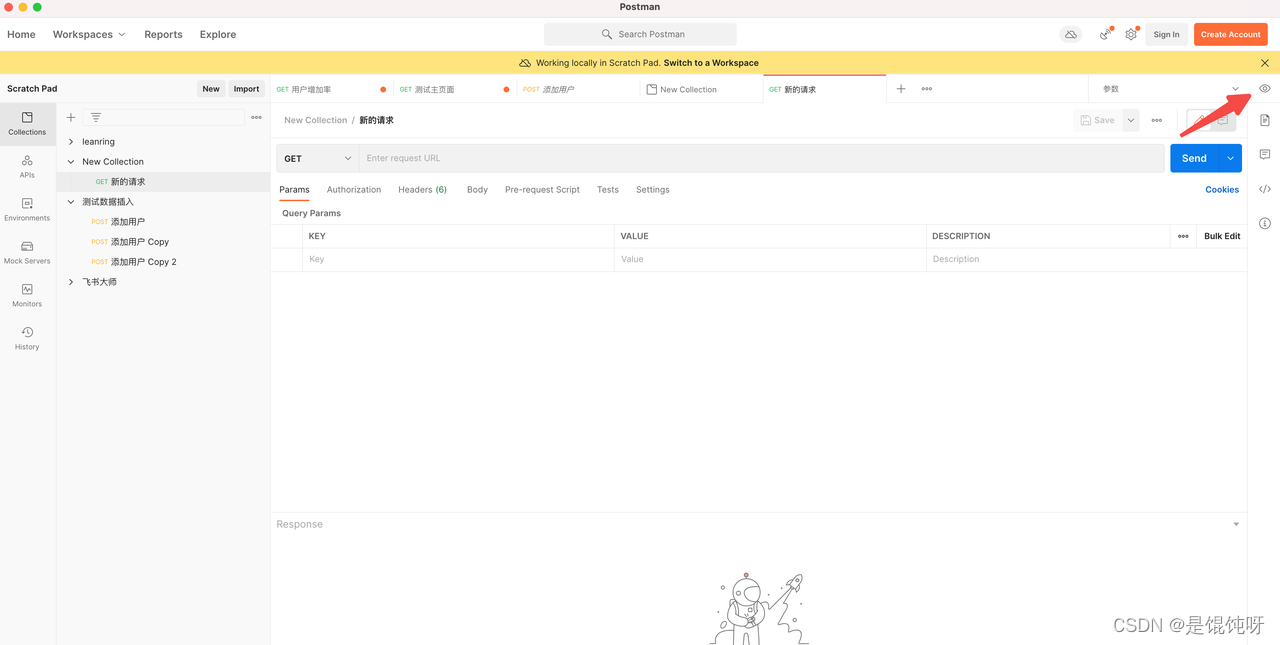Go to Home in the top navigation

[x=21, y=34]
